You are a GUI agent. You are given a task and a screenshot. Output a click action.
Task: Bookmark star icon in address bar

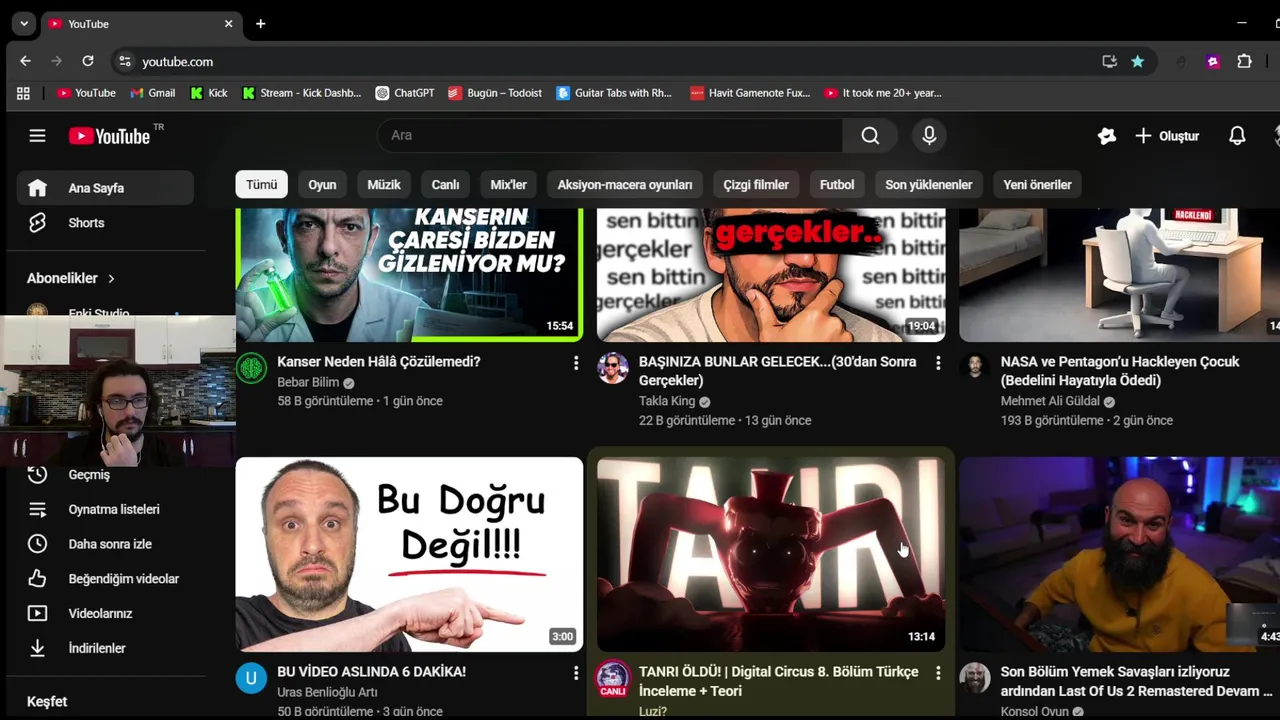1137,61
